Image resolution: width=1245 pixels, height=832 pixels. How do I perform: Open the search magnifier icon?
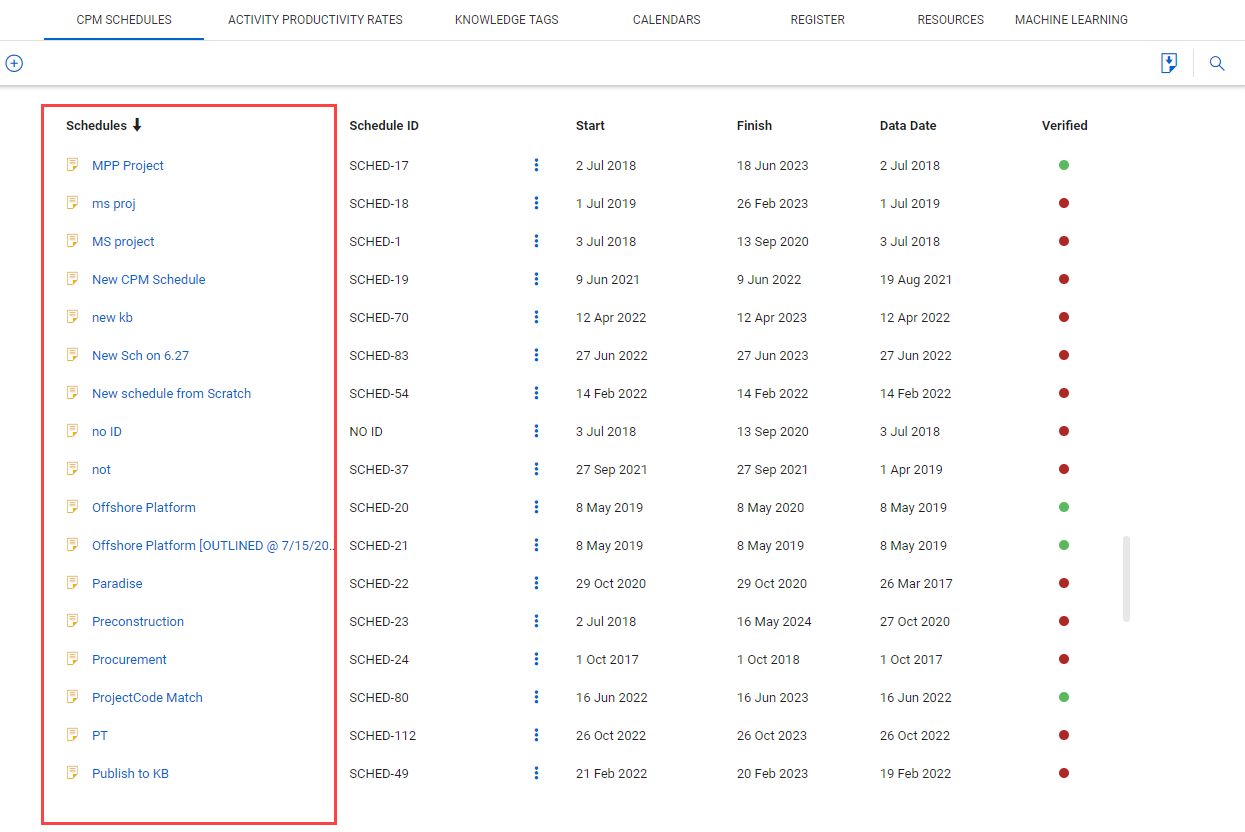[1217, 63]
